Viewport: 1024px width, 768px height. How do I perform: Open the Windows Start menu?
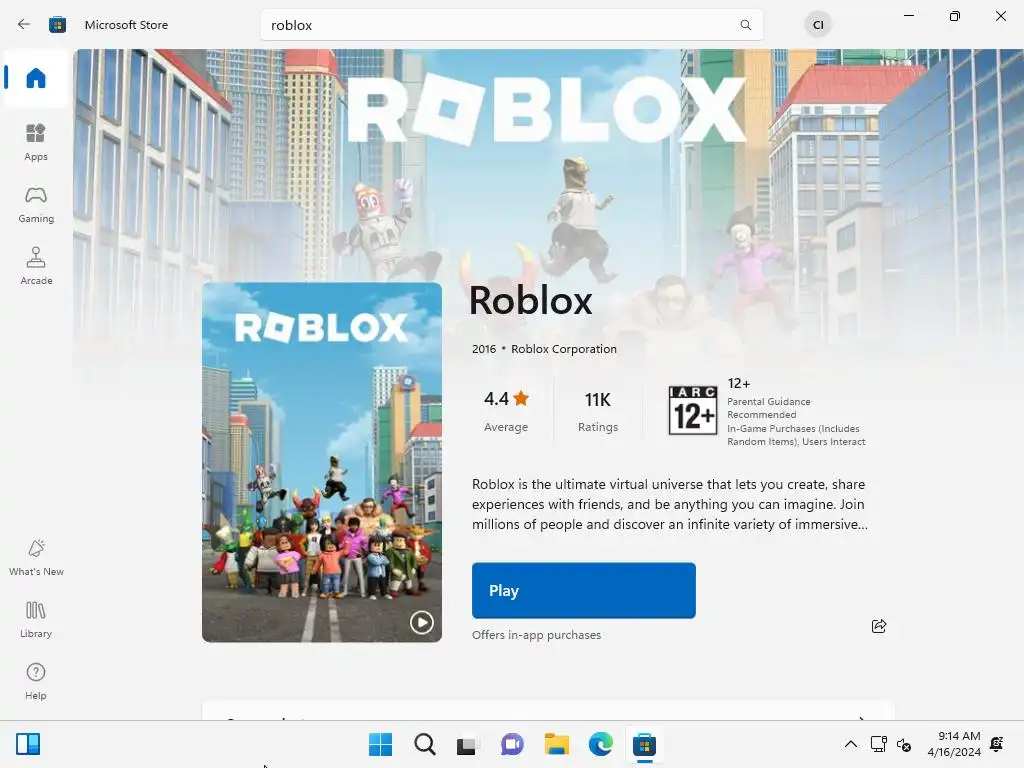tap(380, 744)
